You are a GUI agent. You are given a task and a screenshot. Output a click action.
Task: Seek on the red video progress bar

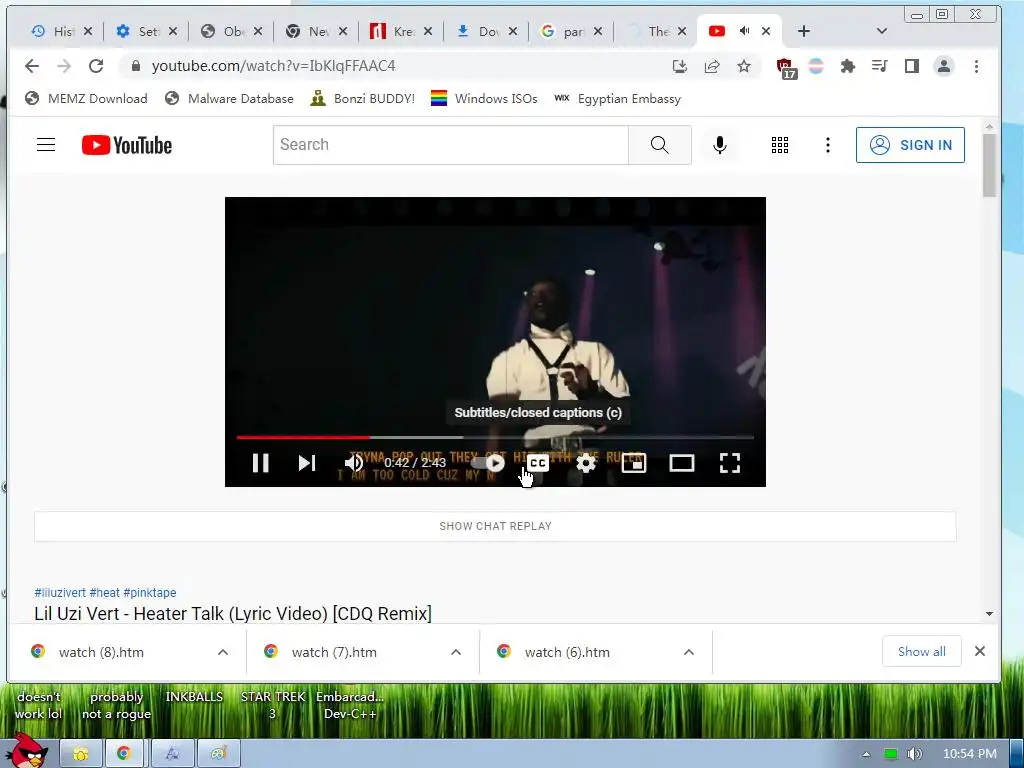pos(303,437)
